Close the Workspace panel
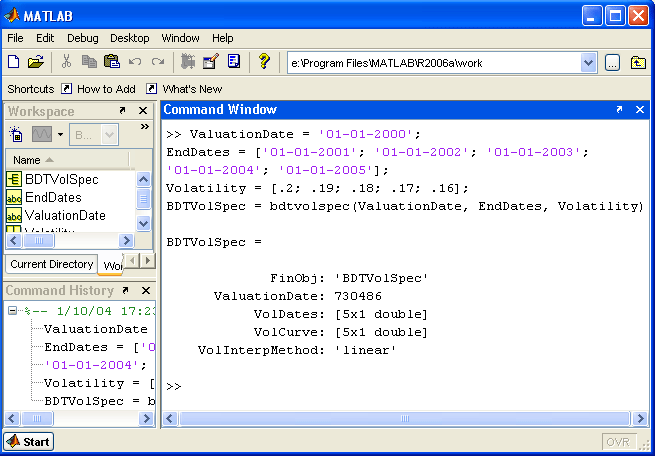This screenshot has height=456, width=655. 143,111
